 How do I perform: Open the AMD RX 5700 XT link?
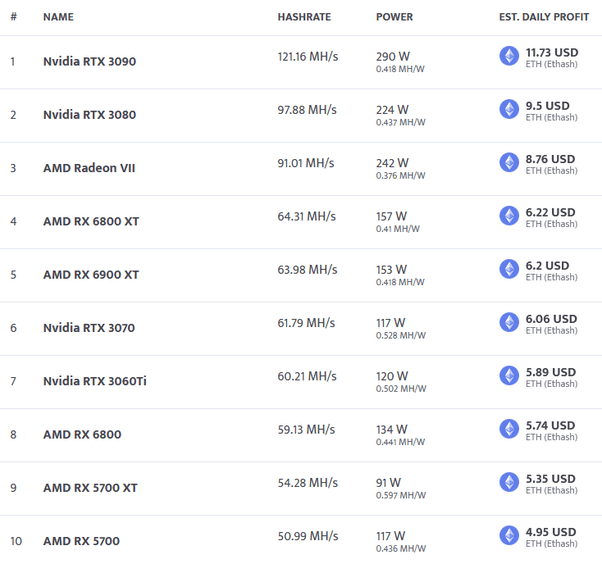pos(90,488)
